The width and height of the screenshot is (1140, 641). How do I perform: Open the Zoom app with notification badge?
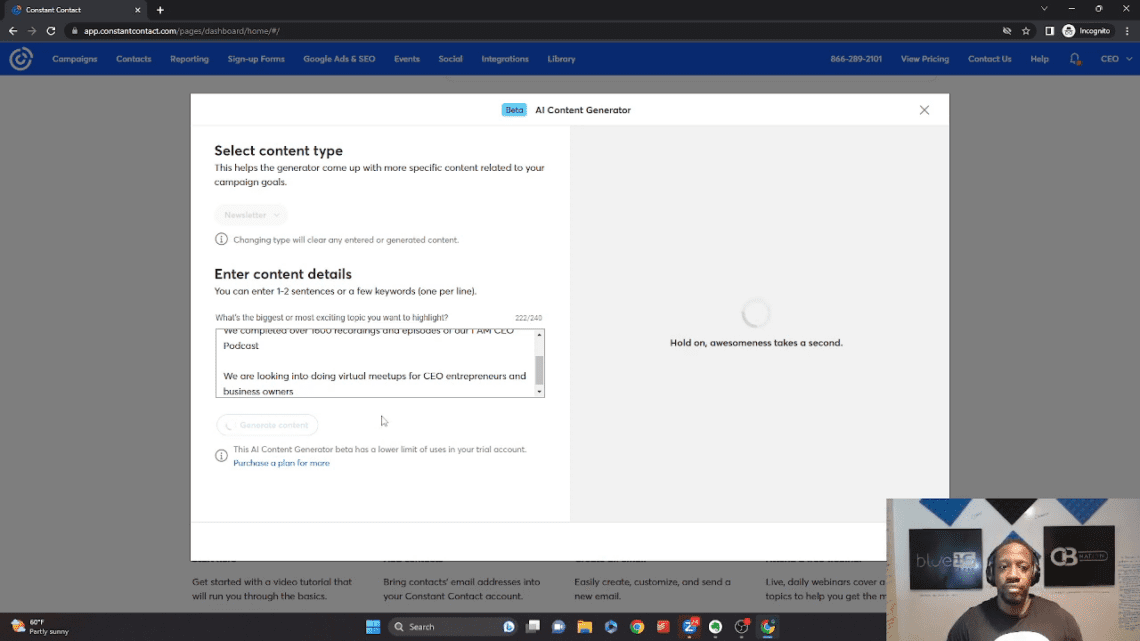(x=689, y=626)
